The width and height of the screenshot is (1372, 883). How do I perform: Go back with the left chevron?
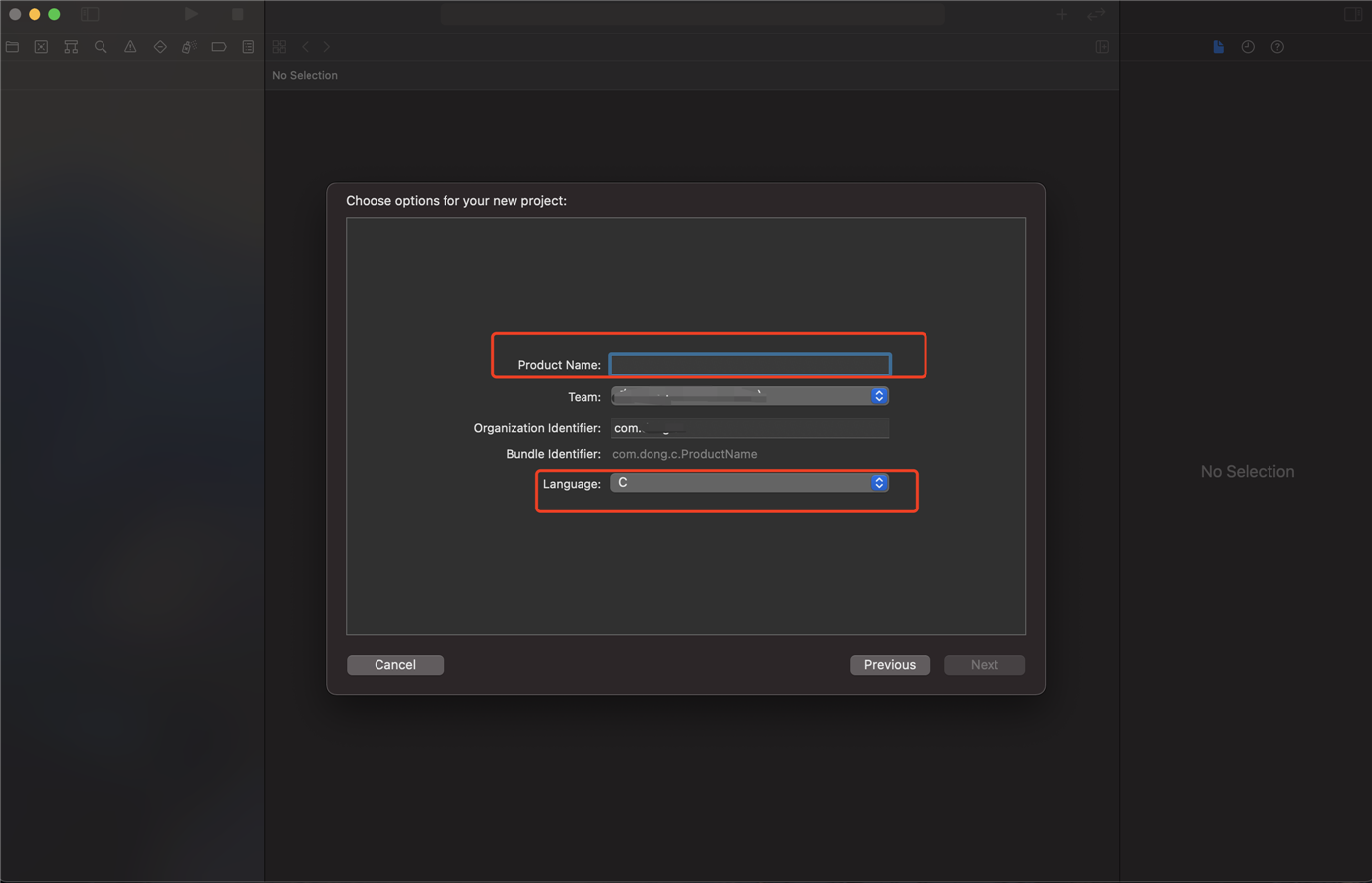point(306,46)
